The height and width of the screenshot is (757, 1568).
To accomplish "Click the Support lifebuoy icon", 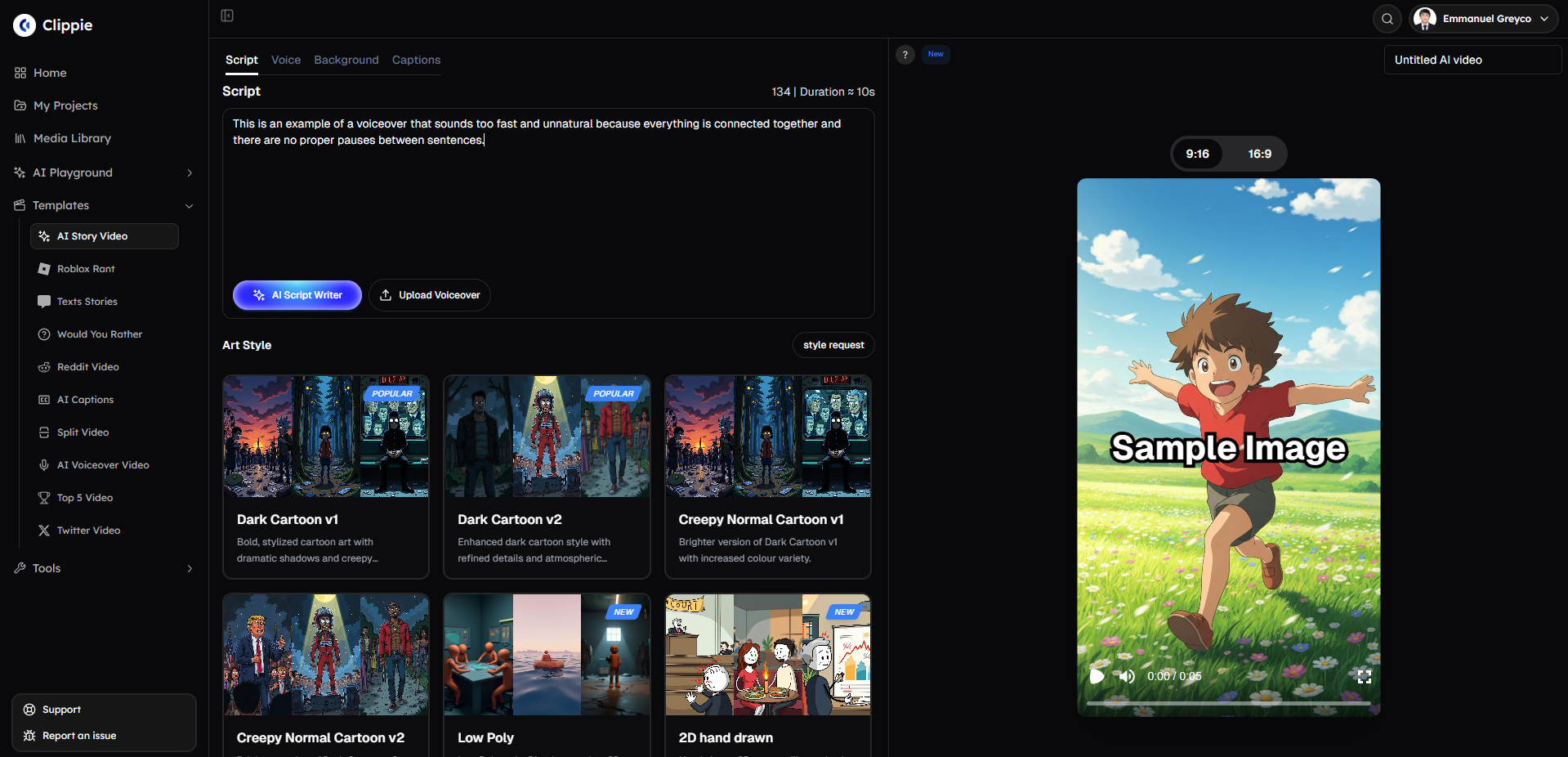I will pyautogui.click(x=29, y=710).
